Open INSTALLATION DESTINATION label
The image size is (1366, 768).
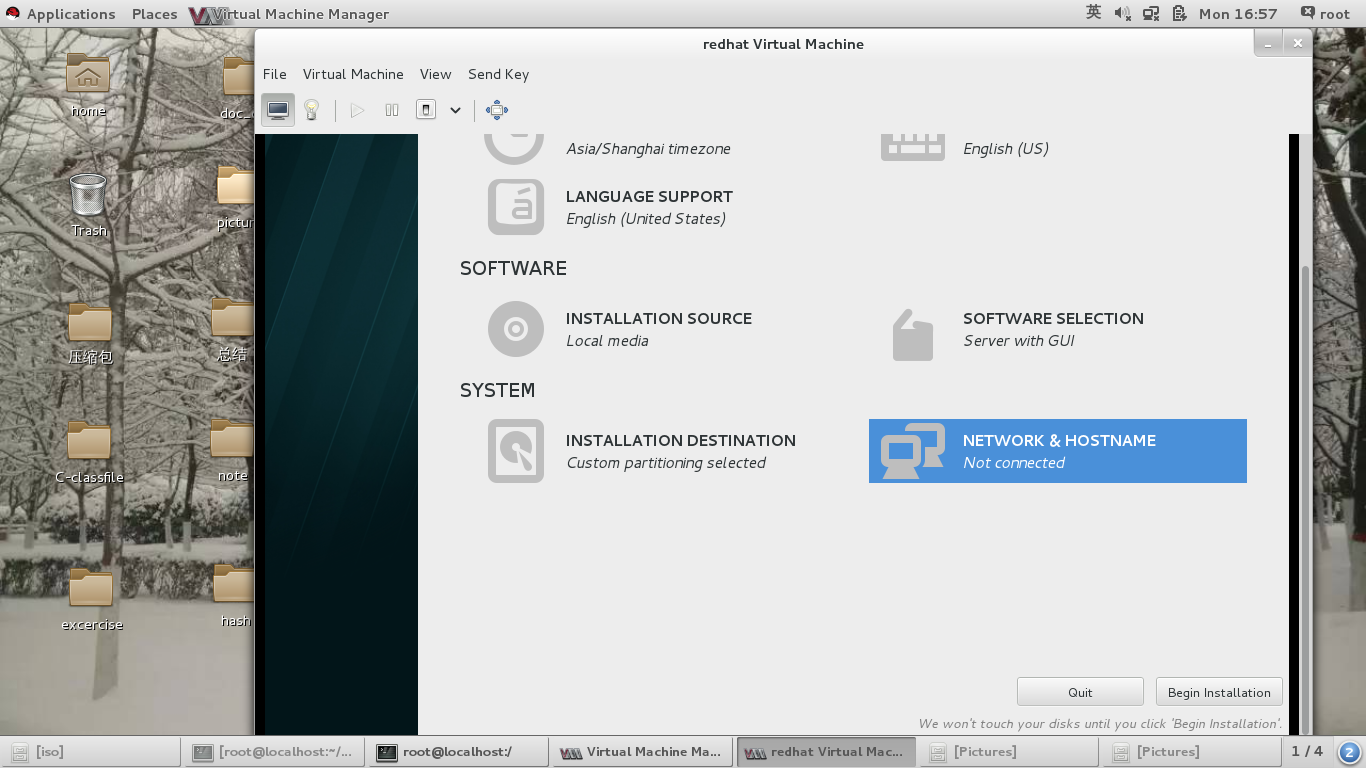[681, 441]
